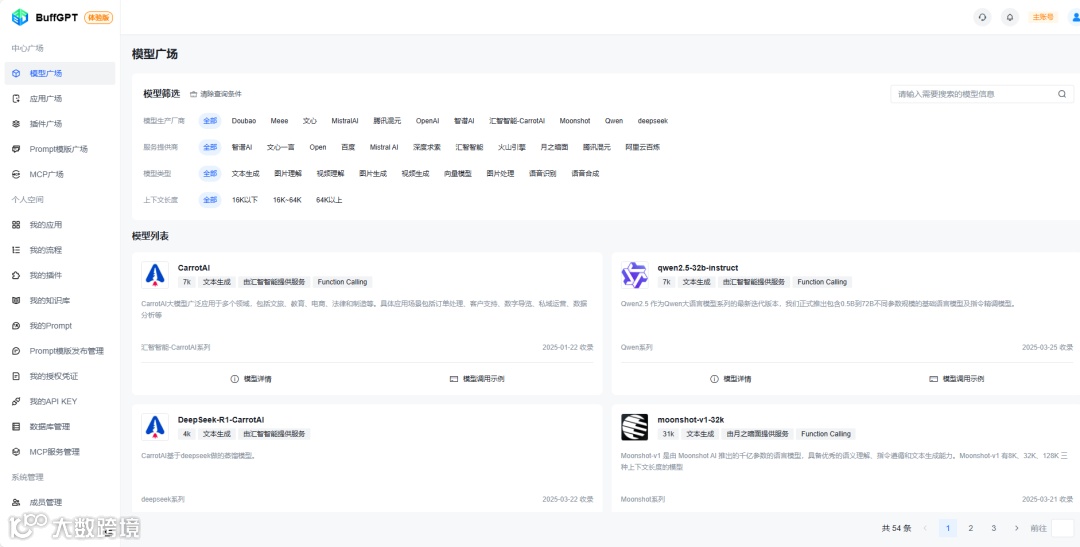Click 清除查询条件 to clear filters
Viewport: 1080px width, 547px height.
pyautogui.click(x=216, y=94)
